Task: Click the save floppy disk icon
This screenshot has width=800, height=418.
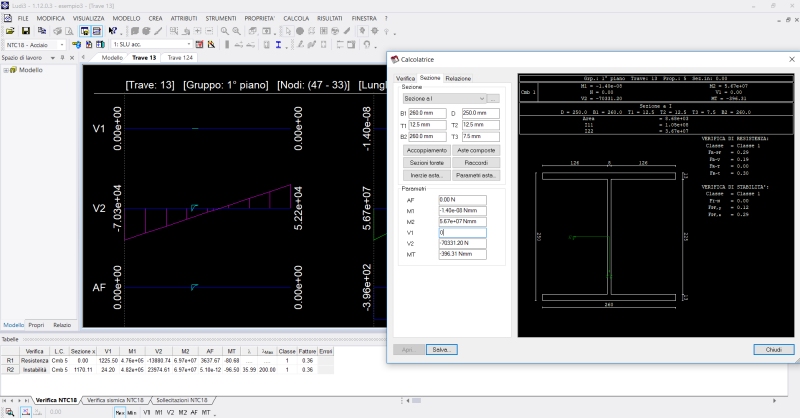Action: pos(26,31)
